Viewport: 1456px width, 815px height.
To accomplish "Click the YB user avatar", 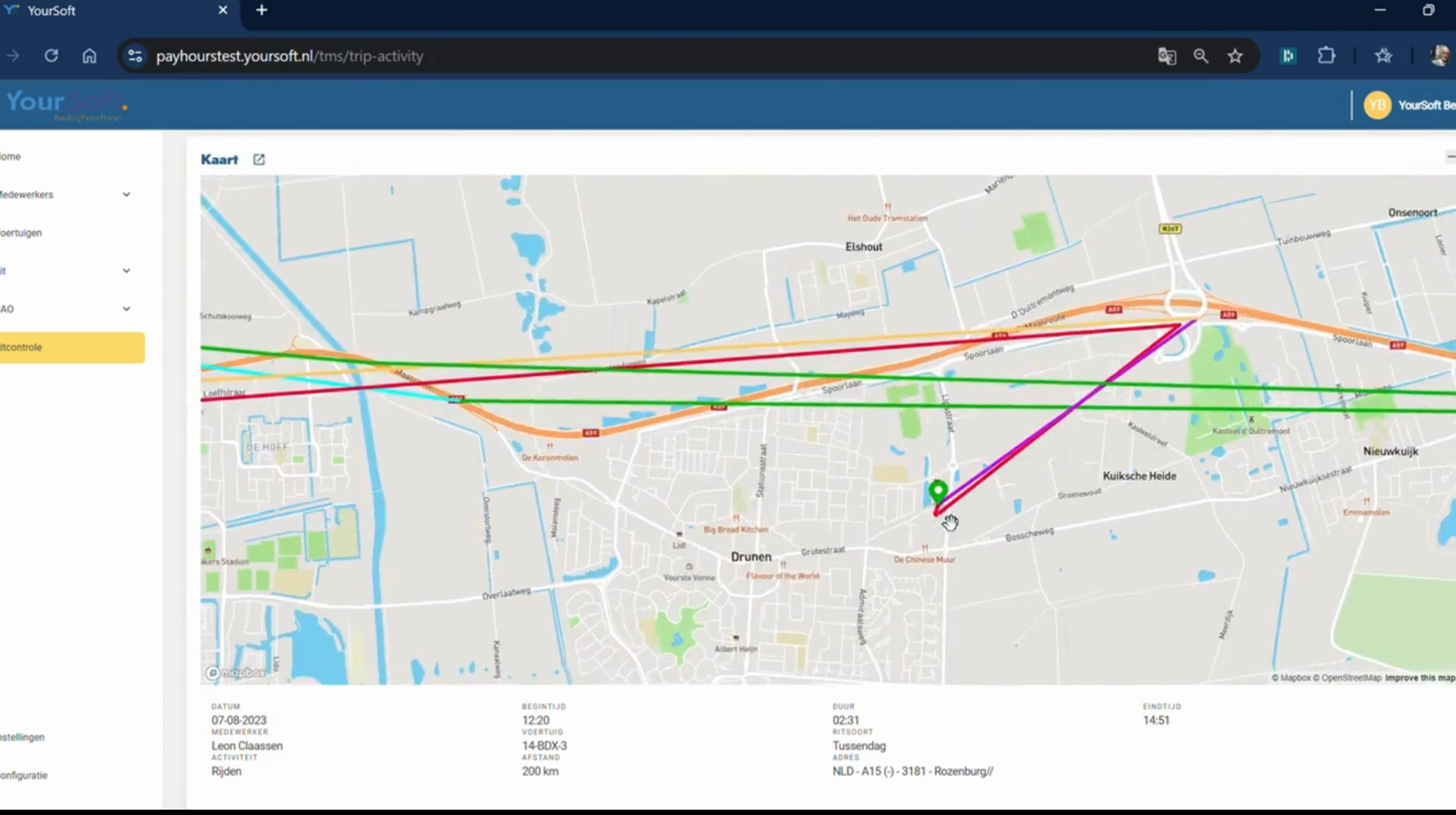I will click(1377, 105).
